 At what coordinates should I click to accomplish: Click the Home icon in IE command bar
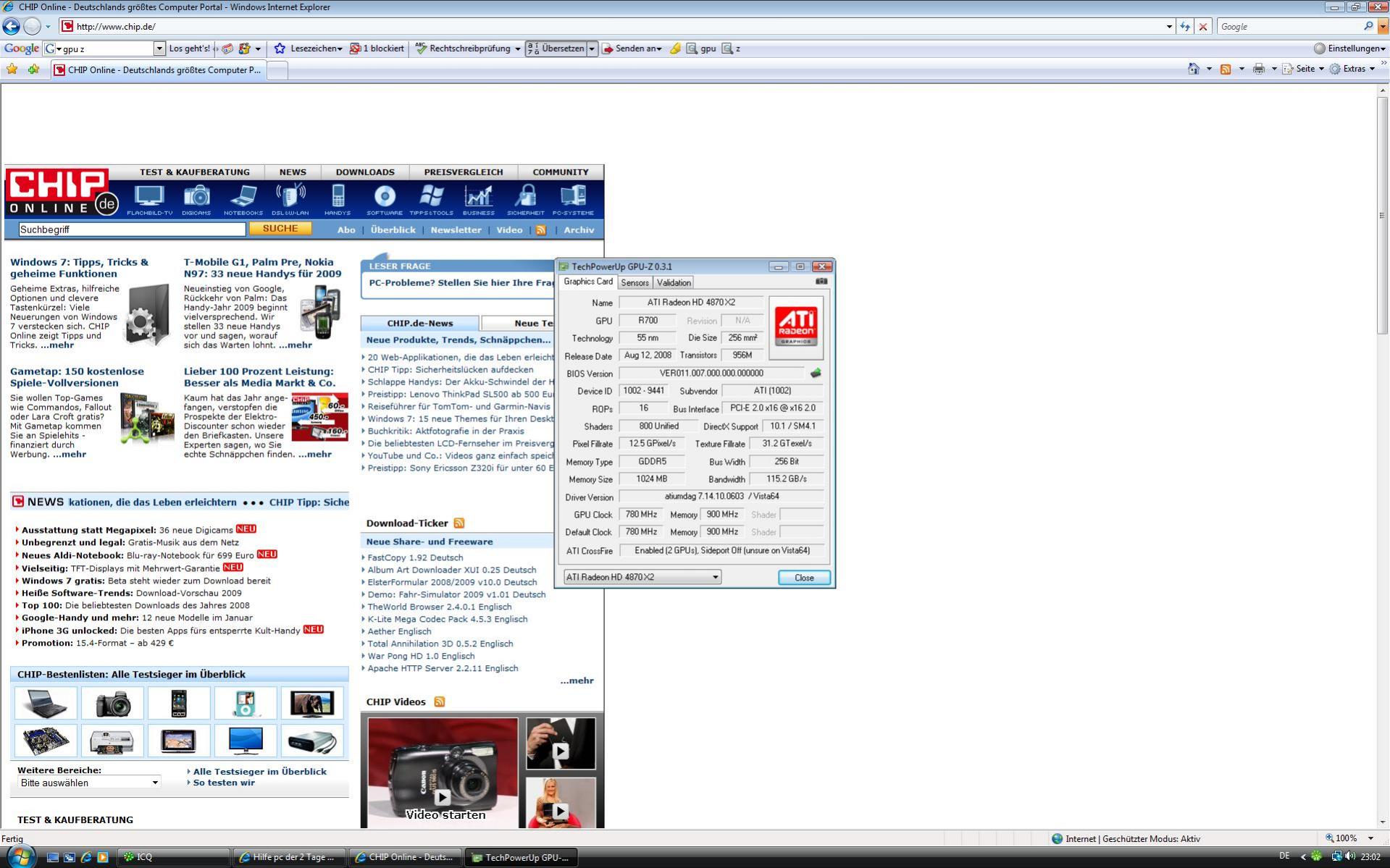[x=1194, y=69]
